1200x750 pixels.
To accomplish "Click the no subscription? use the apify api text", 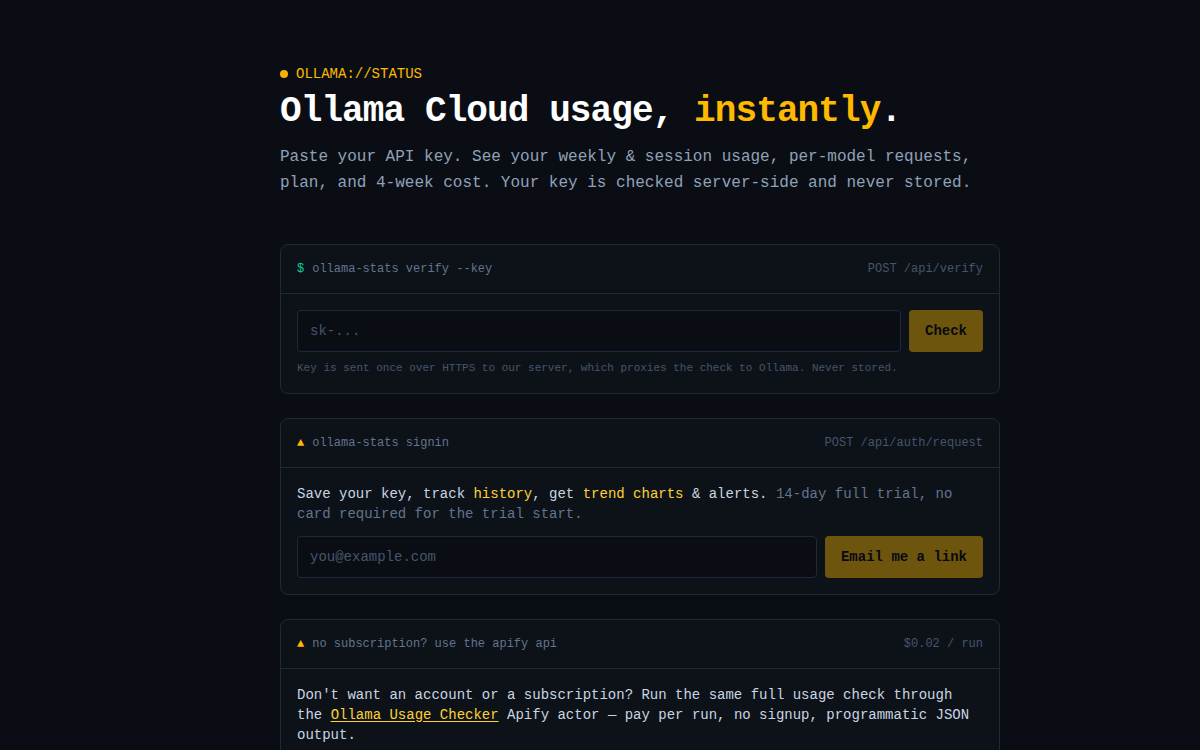I will 434,643.
